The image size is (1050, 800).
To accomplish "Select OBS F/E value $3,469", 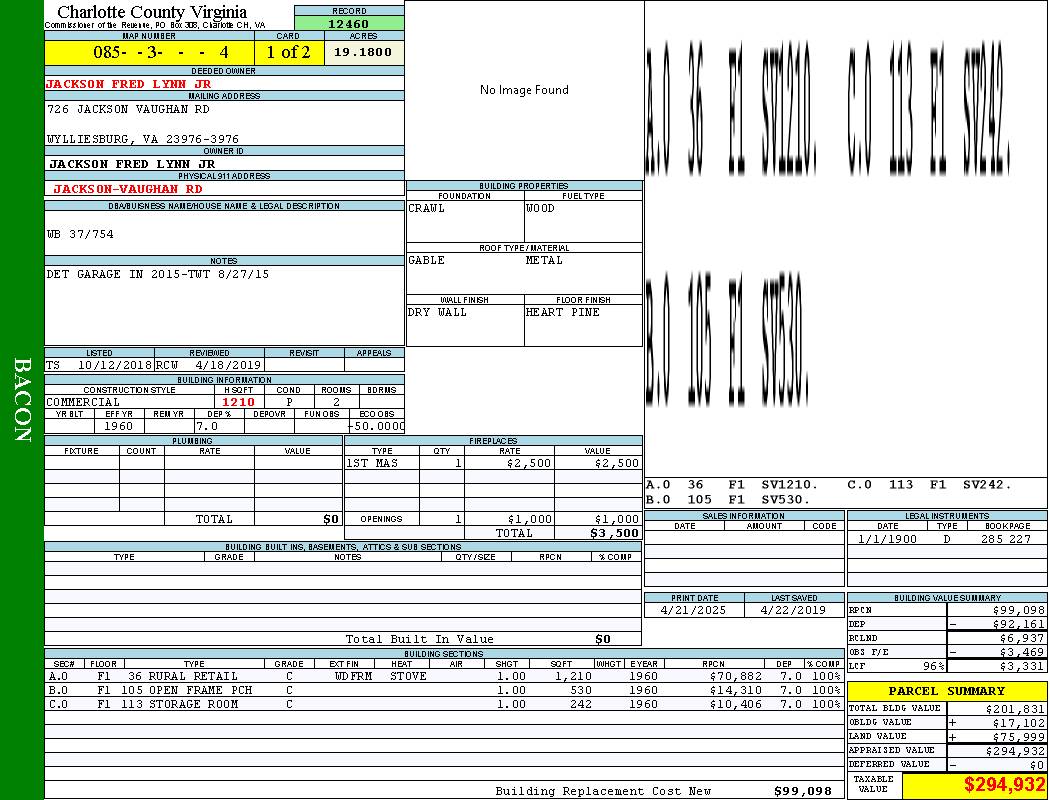I will click(1022, 652).
